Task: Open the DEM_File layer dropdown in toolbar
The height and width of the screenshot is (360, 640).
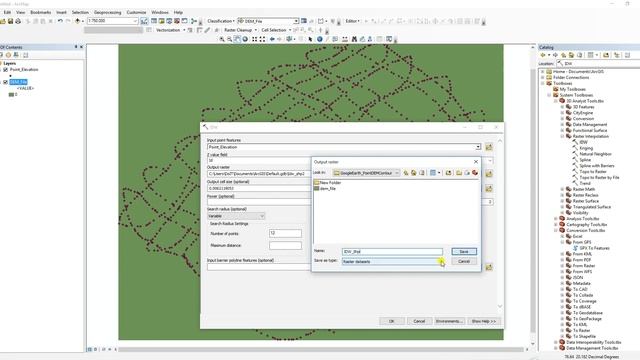Action: [x=296, y=21]
